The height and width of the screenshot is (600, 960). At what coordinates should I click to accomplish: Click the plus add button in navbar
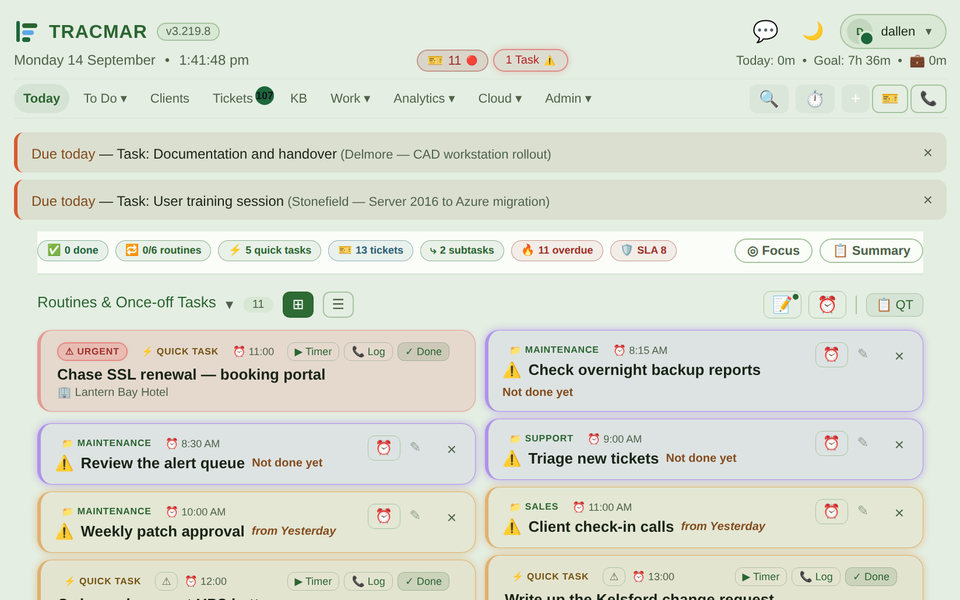coord(855,99)
